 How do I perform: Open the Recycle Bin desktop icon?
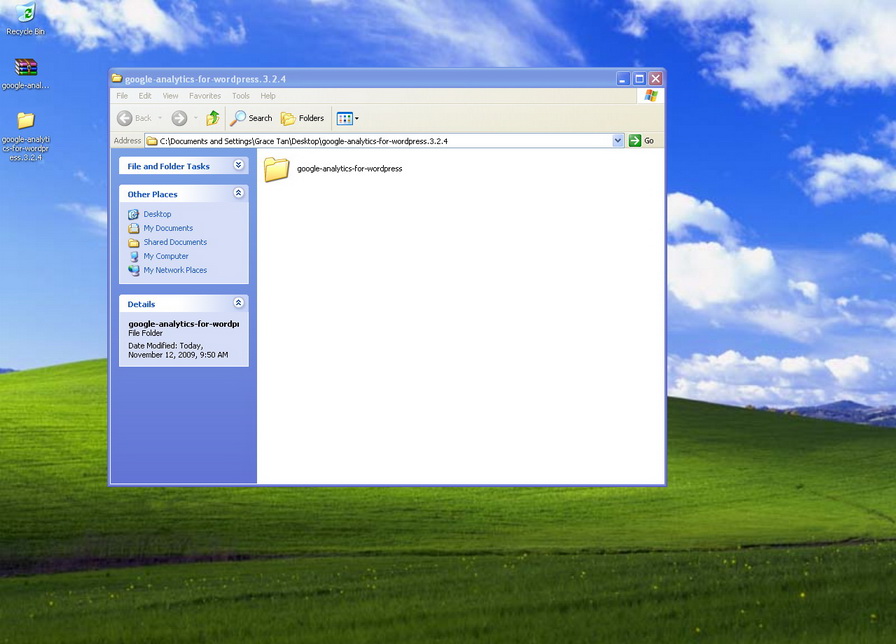(26, 19)
